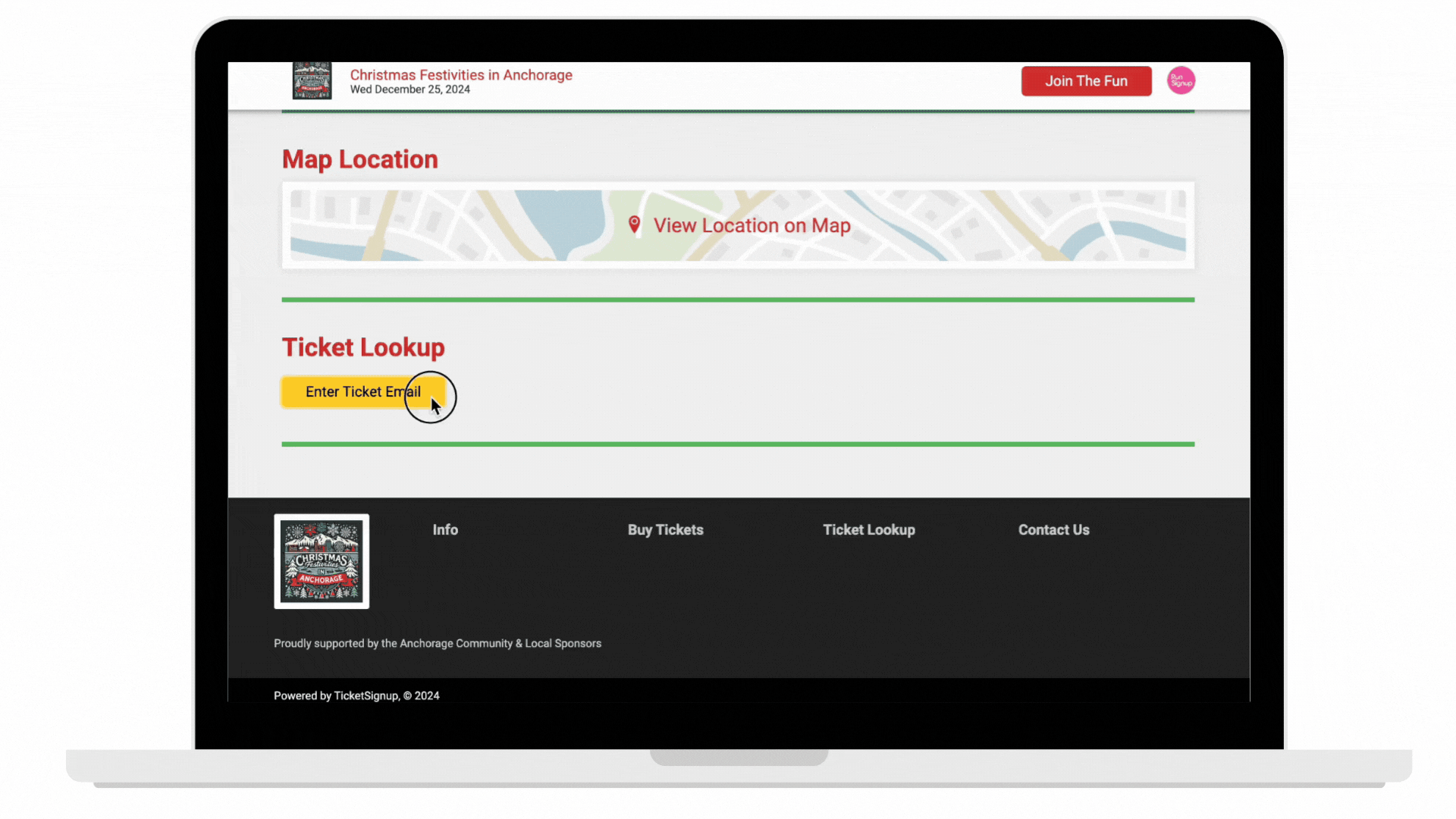Click the red map pin icon
This screenshot has width=1456, height=819.
(x=635, y=224)
